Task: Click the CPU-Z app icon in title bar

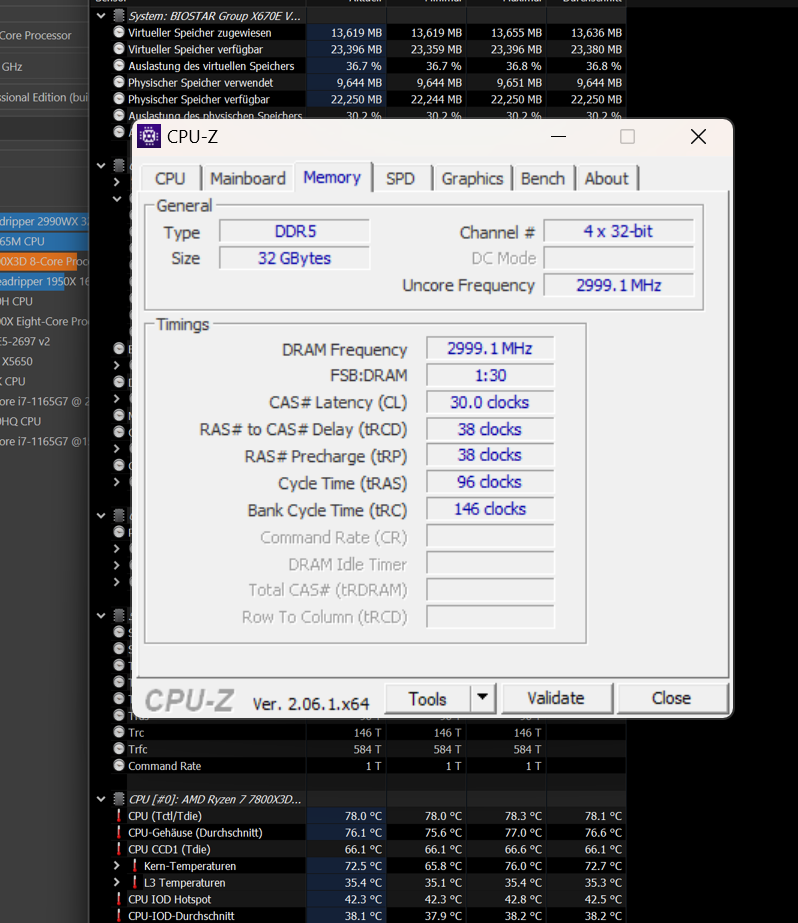Action: point(149,137)
